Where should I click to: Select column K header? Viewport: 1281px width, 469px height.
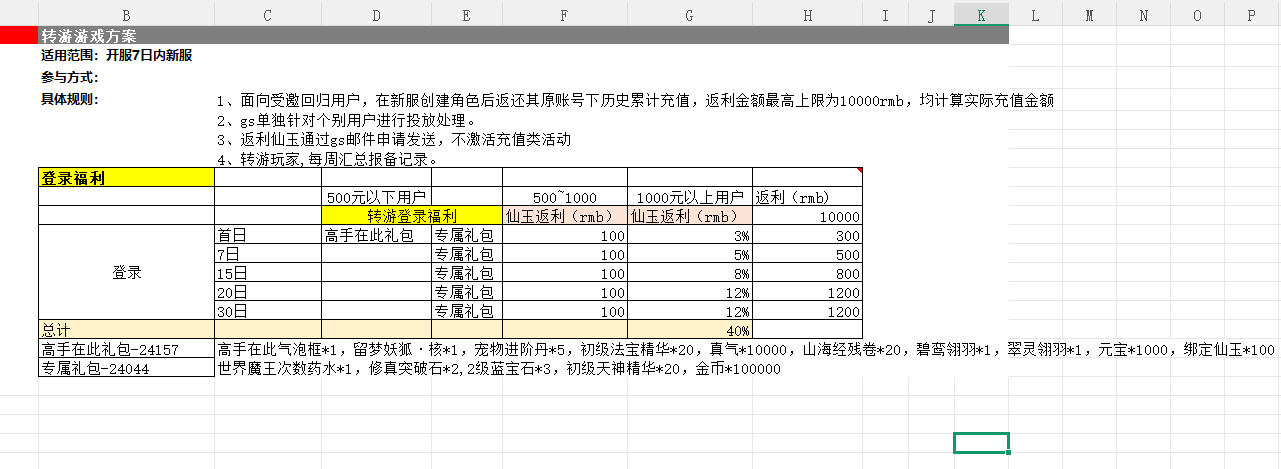coord(981,15)
